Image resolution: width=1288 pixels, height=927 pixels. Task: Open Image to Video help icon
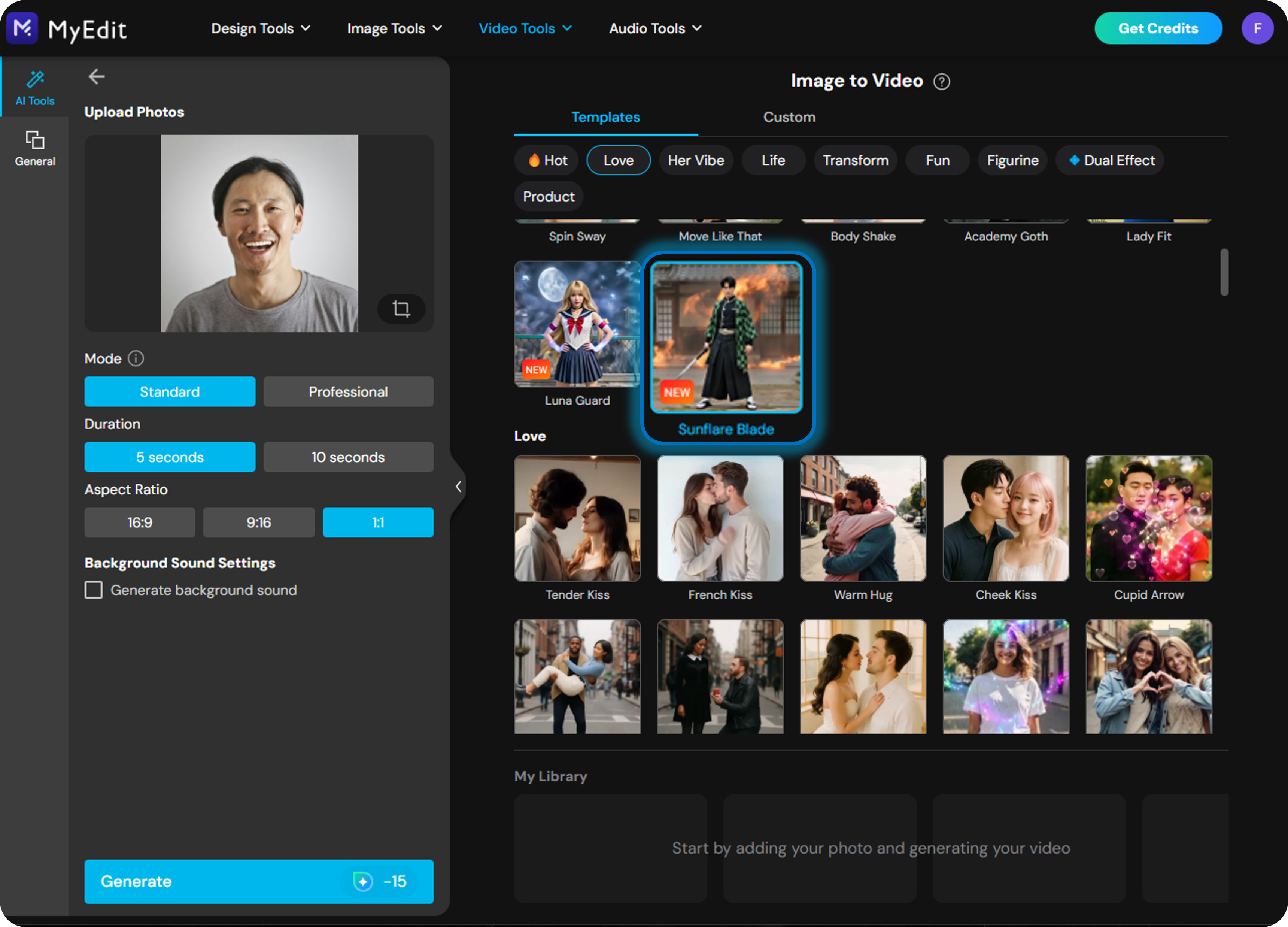pyautogui.click(x=941, y=81)
